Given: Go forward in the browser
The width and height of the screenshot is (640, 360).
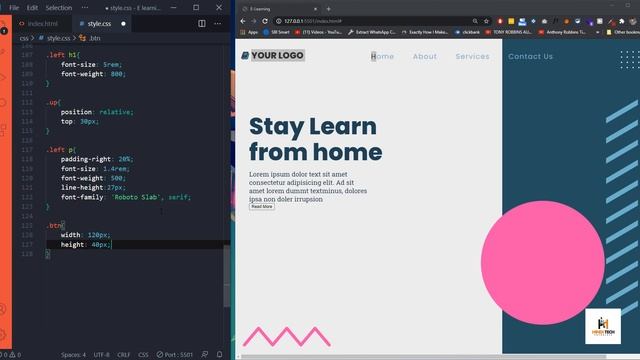Looking at the screenshot, I should [x=253, y=21].
